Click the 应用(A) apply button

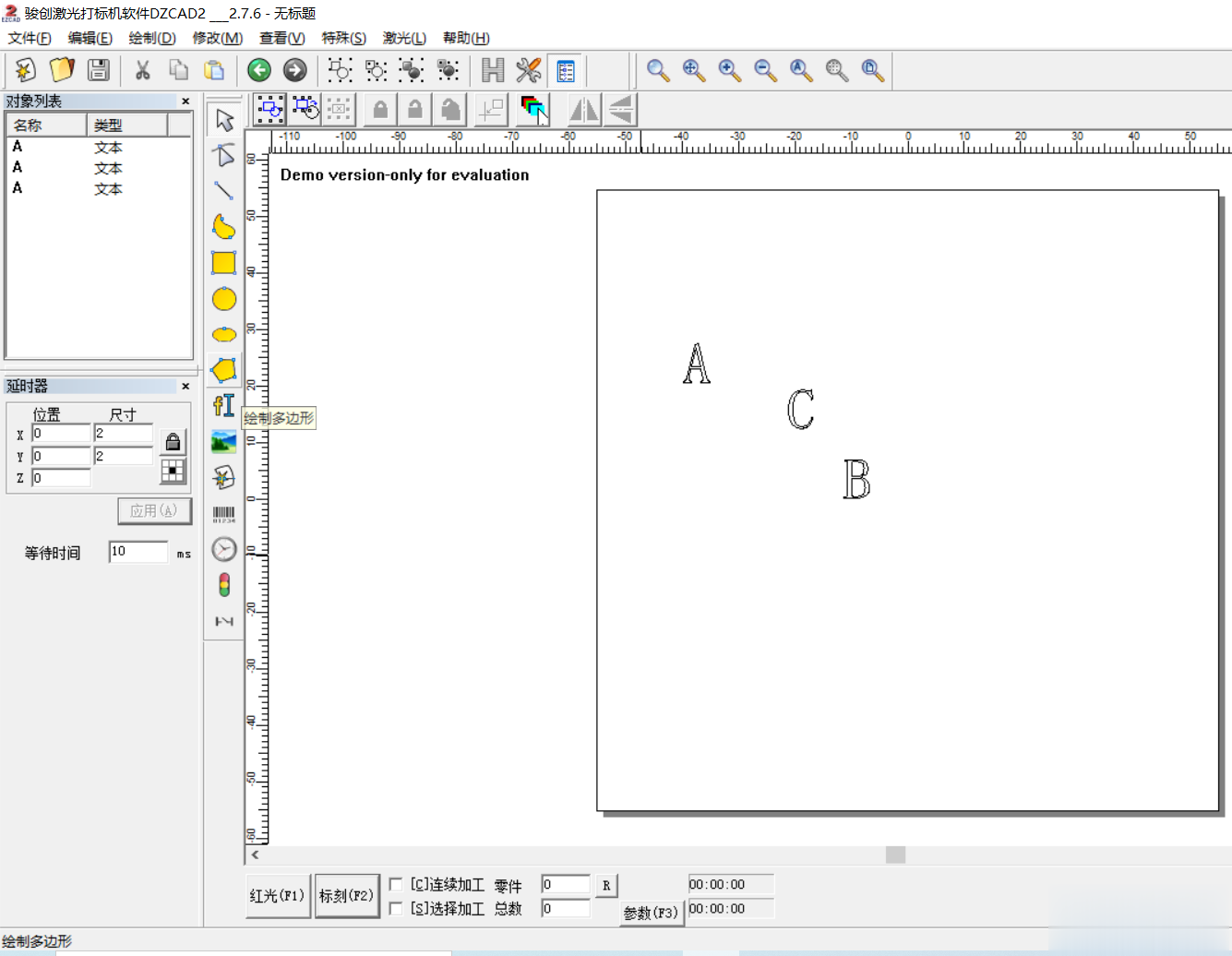pyautogui.click(x=154, y=511)
